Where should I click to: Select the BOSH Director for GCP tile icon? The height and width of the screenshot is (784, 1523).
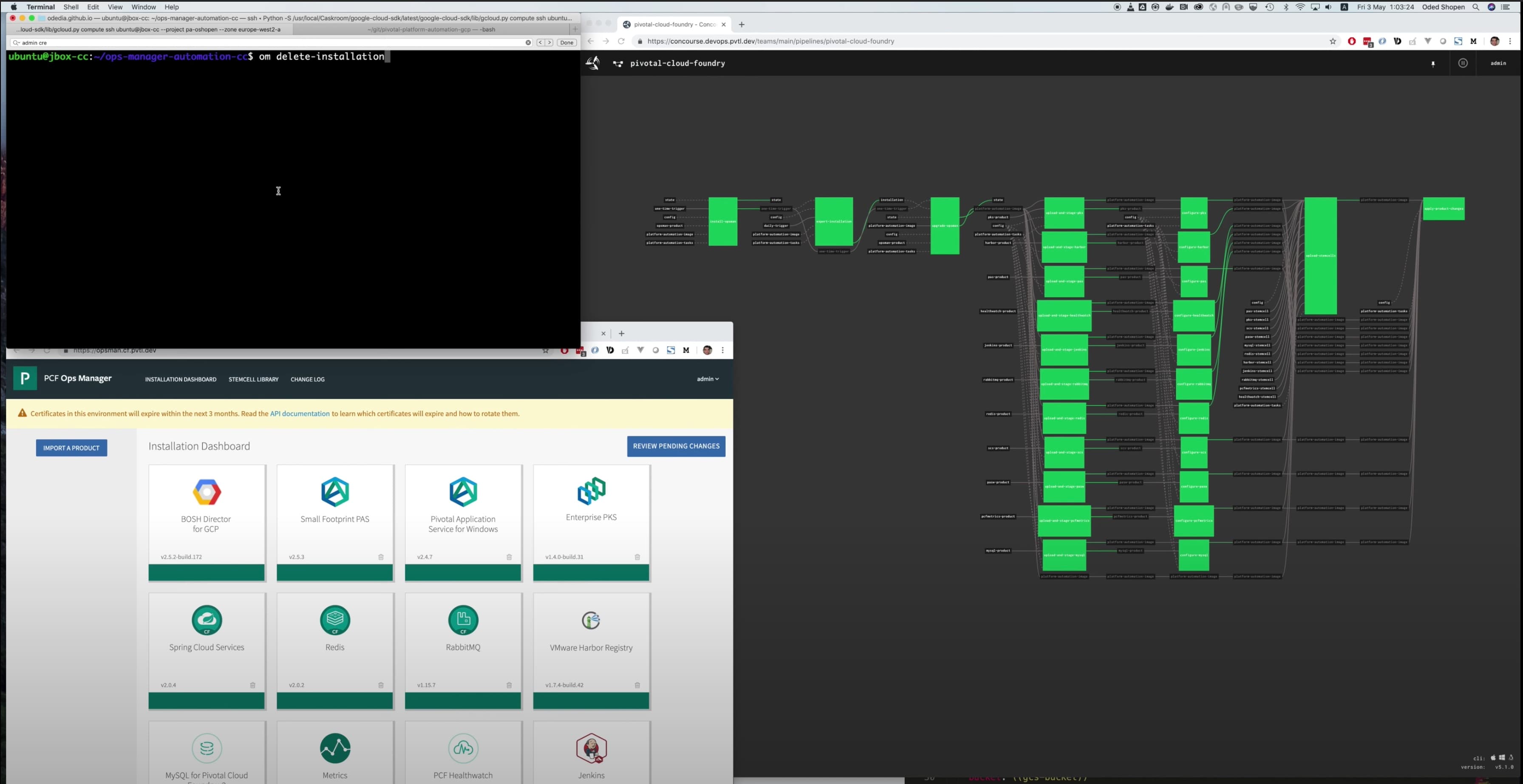(x=207, y=492)
